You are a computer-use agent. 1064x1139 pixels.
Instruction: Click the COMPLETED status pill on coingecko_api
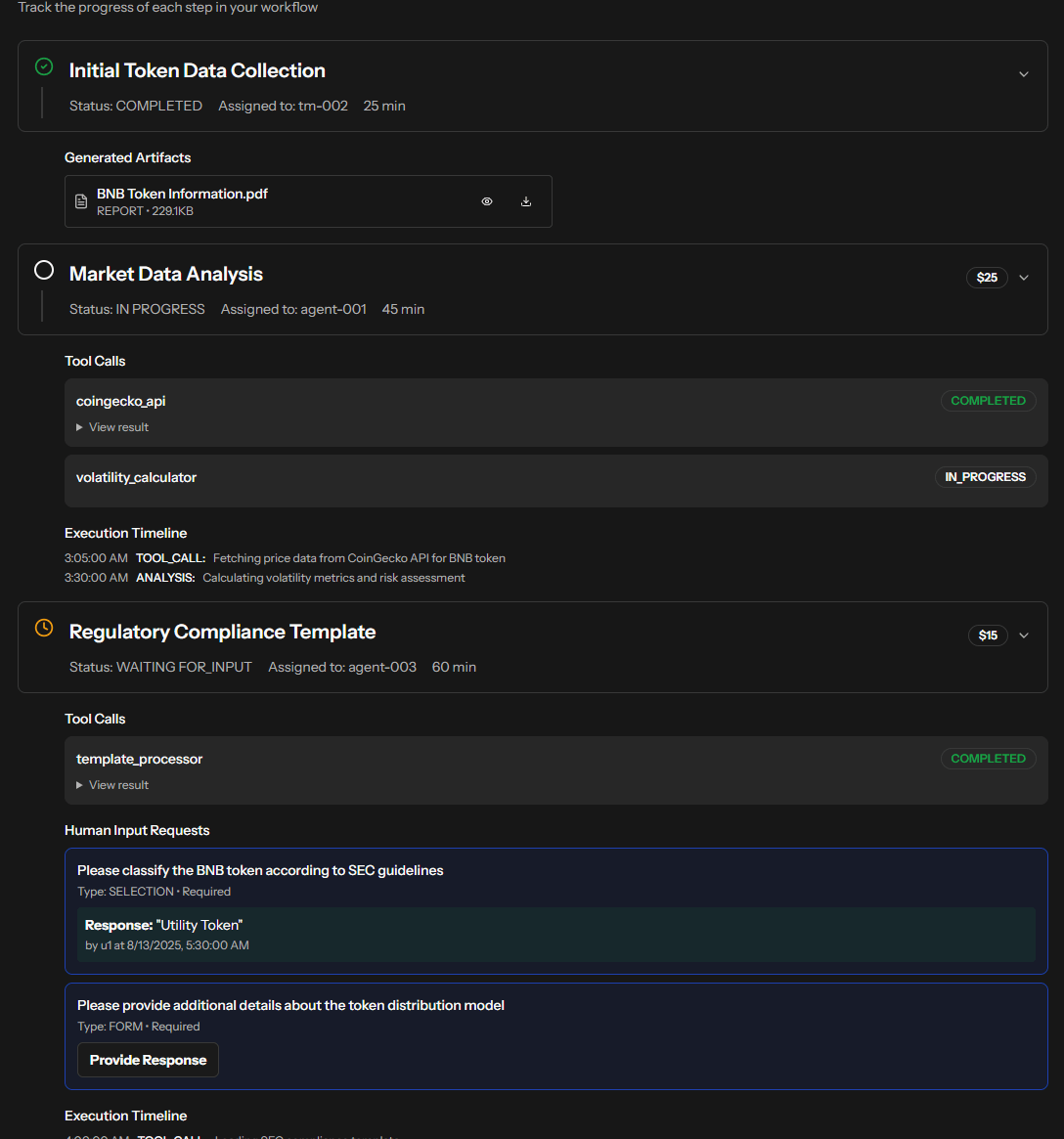(988, 400)
